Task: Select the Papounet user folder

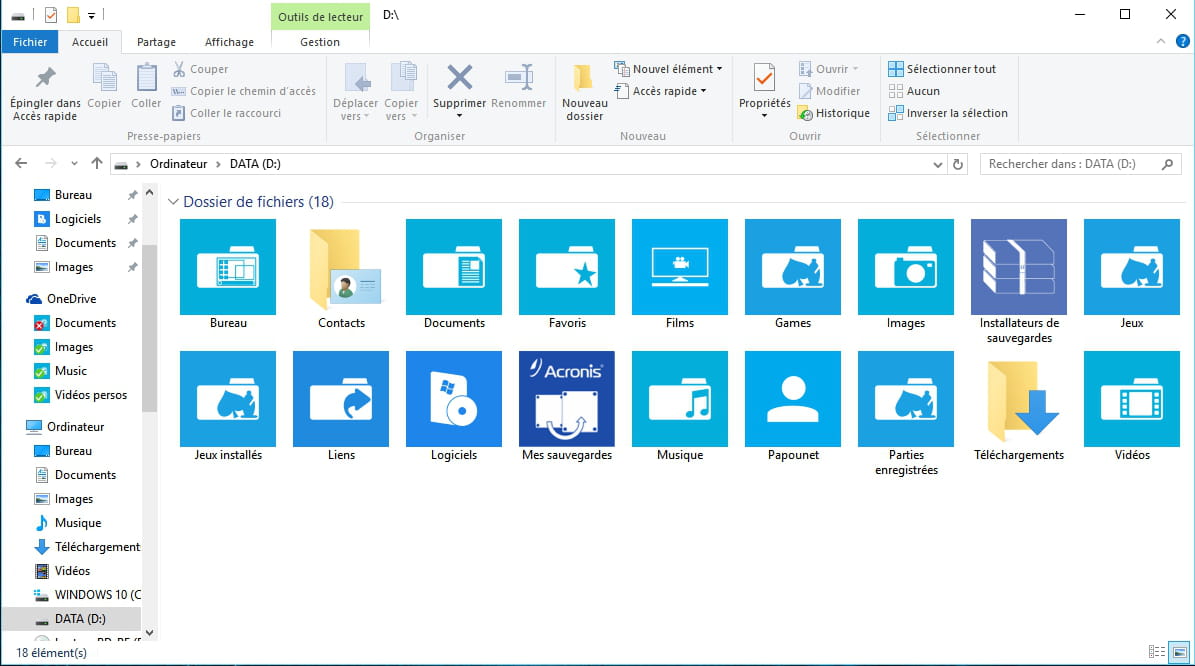Action: click(792, 399)
